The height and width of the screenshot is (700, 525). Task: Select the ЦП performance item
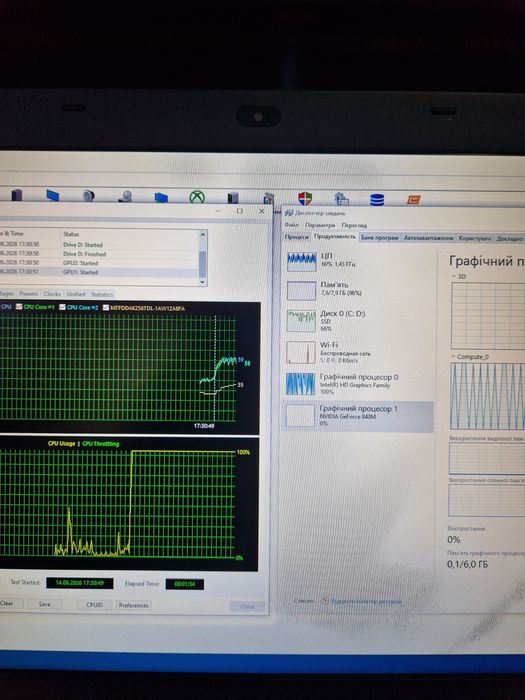pyautogui.click(x=359, y=261)
